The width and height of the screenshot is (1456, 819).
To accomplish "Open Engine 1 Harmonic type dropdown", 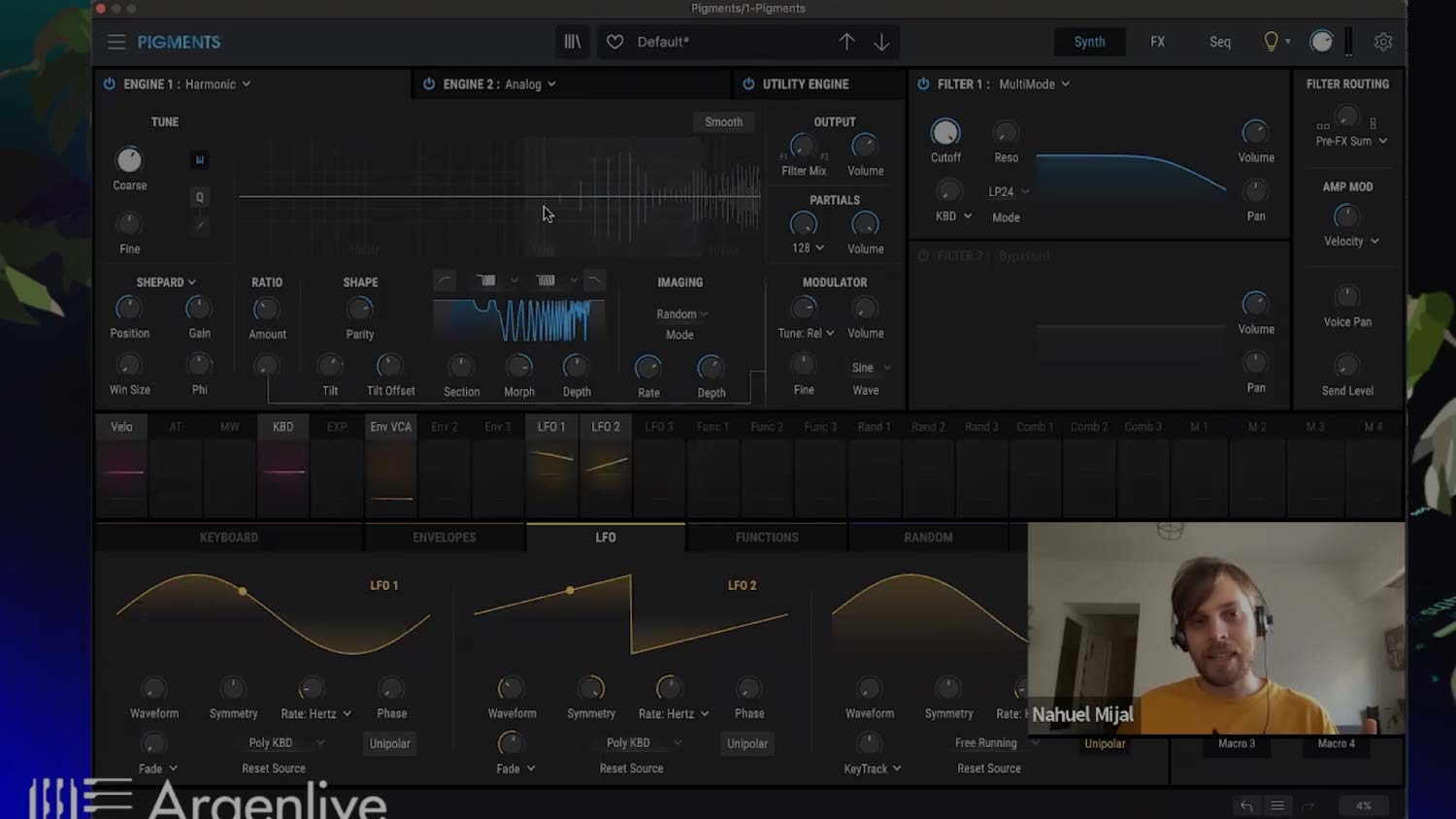I will point(217,84).
